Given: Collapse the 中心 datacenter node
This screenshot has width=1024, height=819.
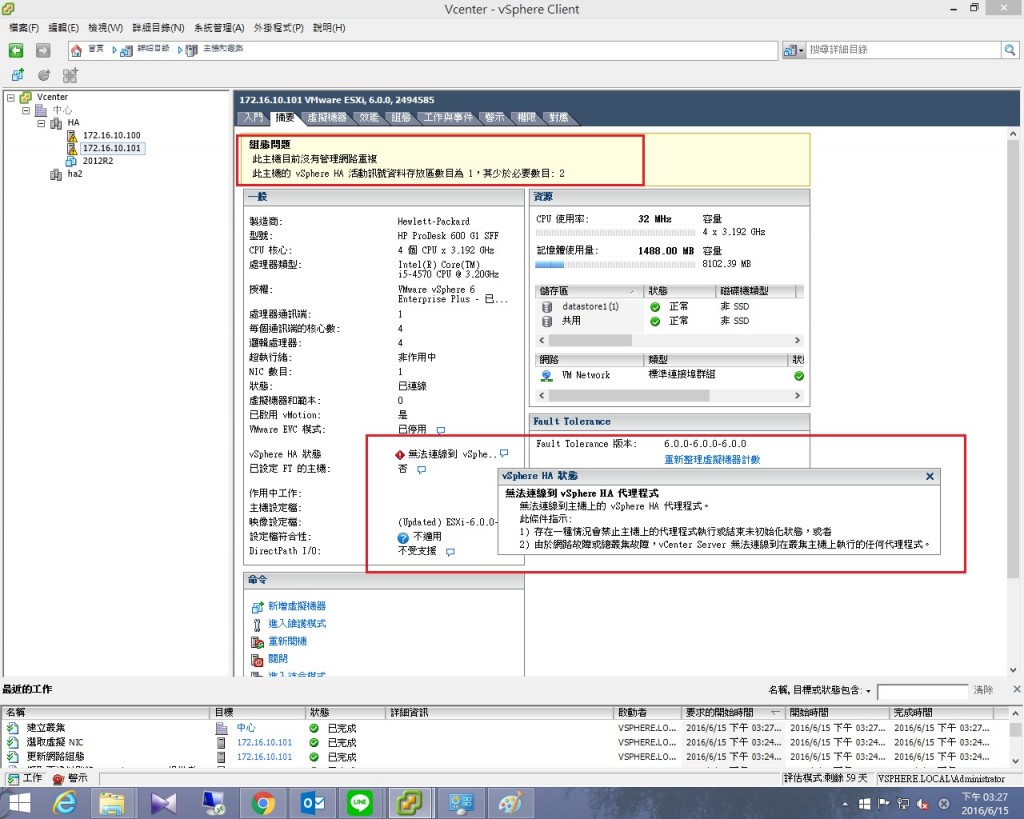Looking at the screenshot, I should pyautogui.click(x=26, y=110).
